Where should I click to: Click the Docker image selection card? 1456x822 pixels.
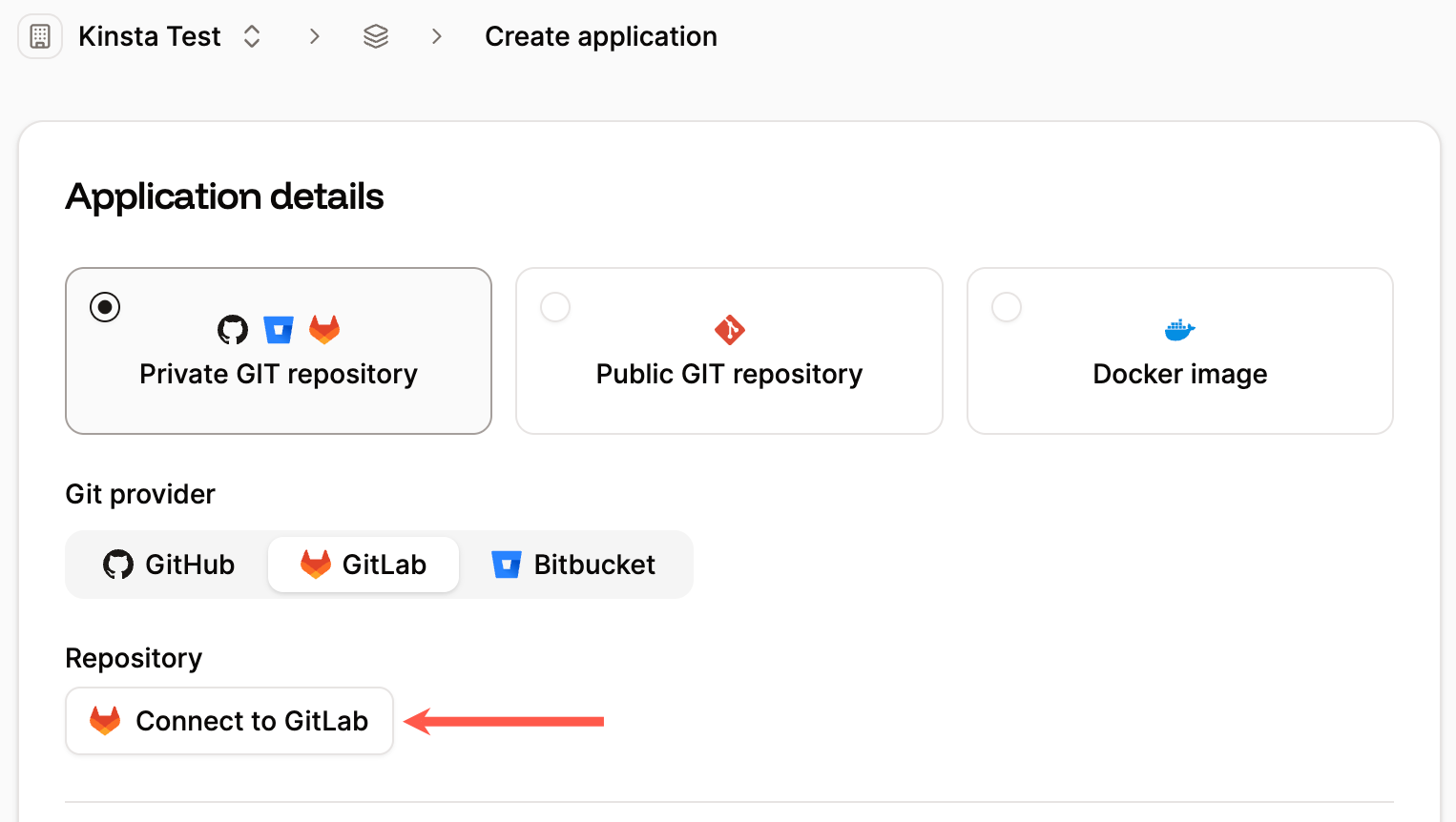coord(1179,351)
